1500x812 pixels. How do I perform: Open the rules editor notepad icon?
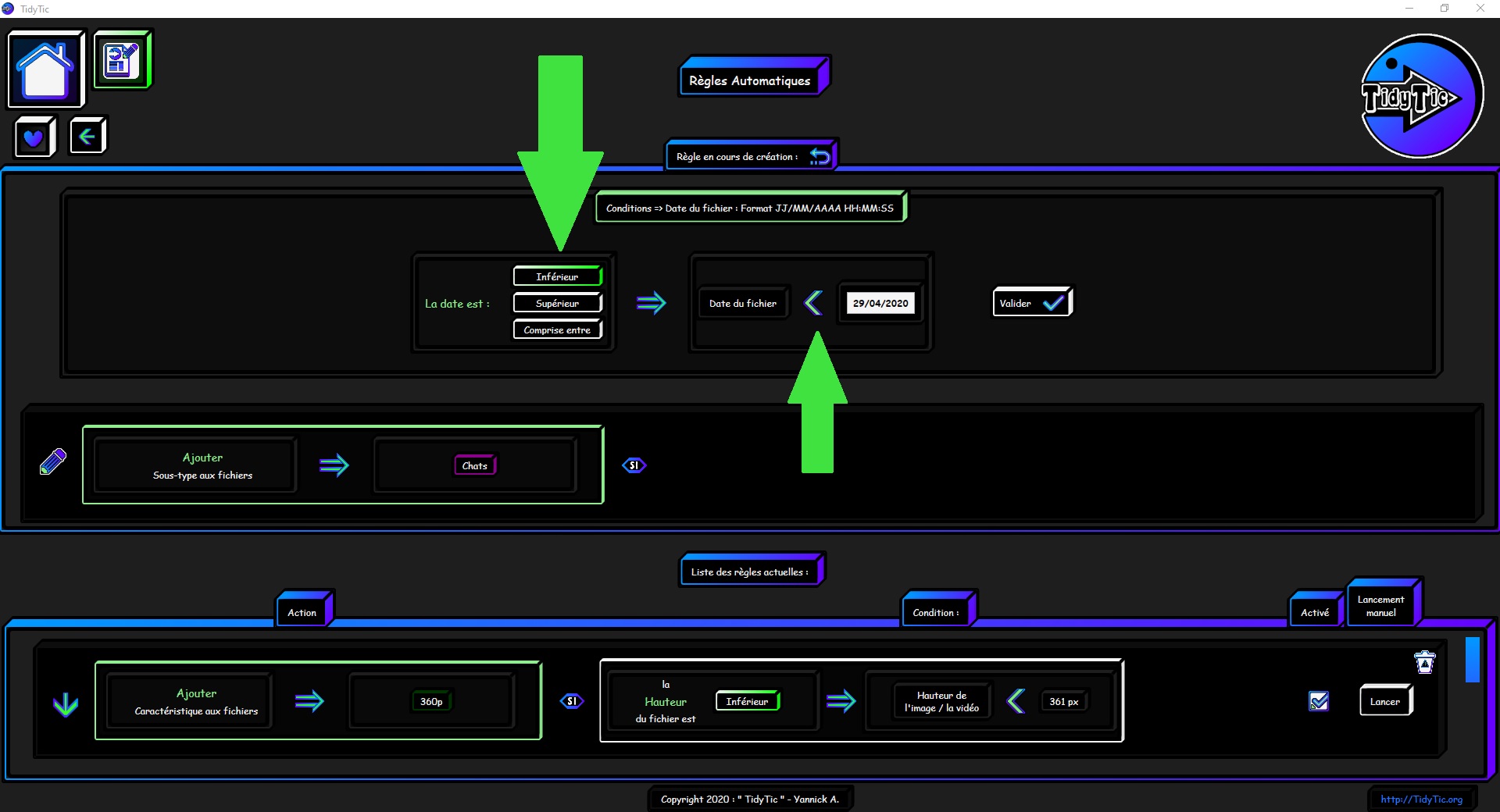[122, 60]
